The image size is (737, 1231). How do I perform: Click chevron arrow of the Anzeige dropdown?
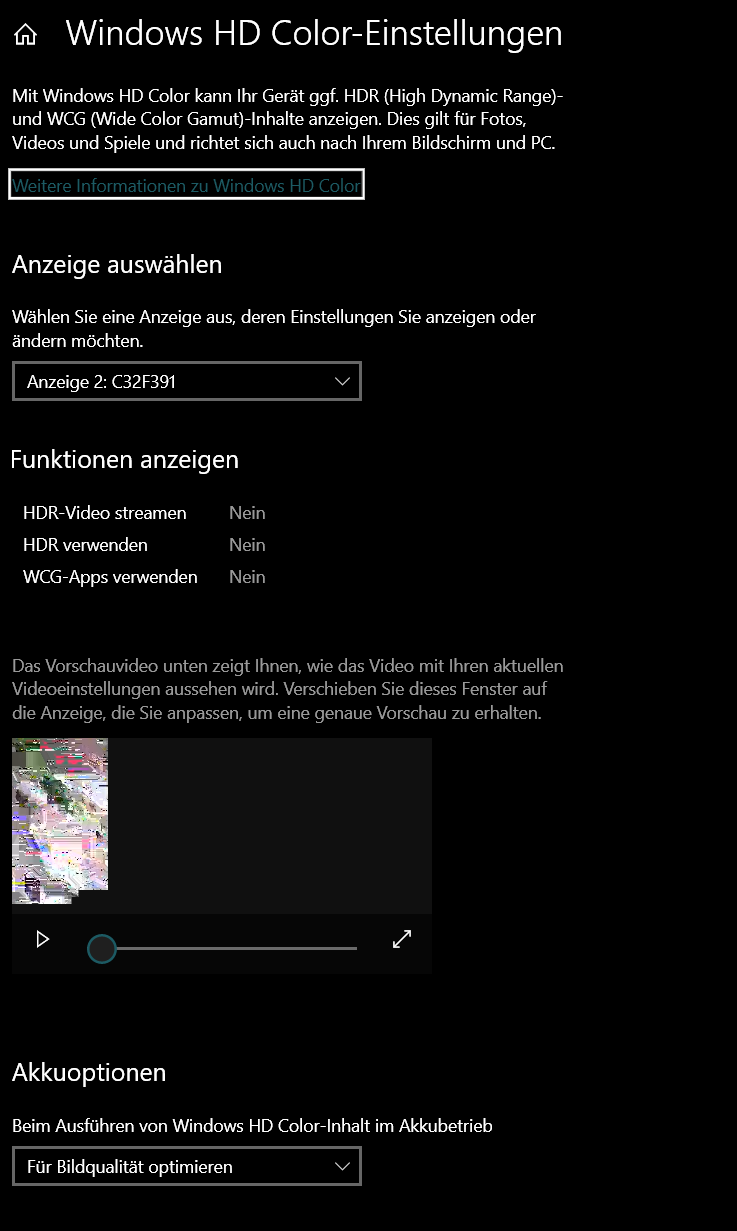(x=342, y=381)
